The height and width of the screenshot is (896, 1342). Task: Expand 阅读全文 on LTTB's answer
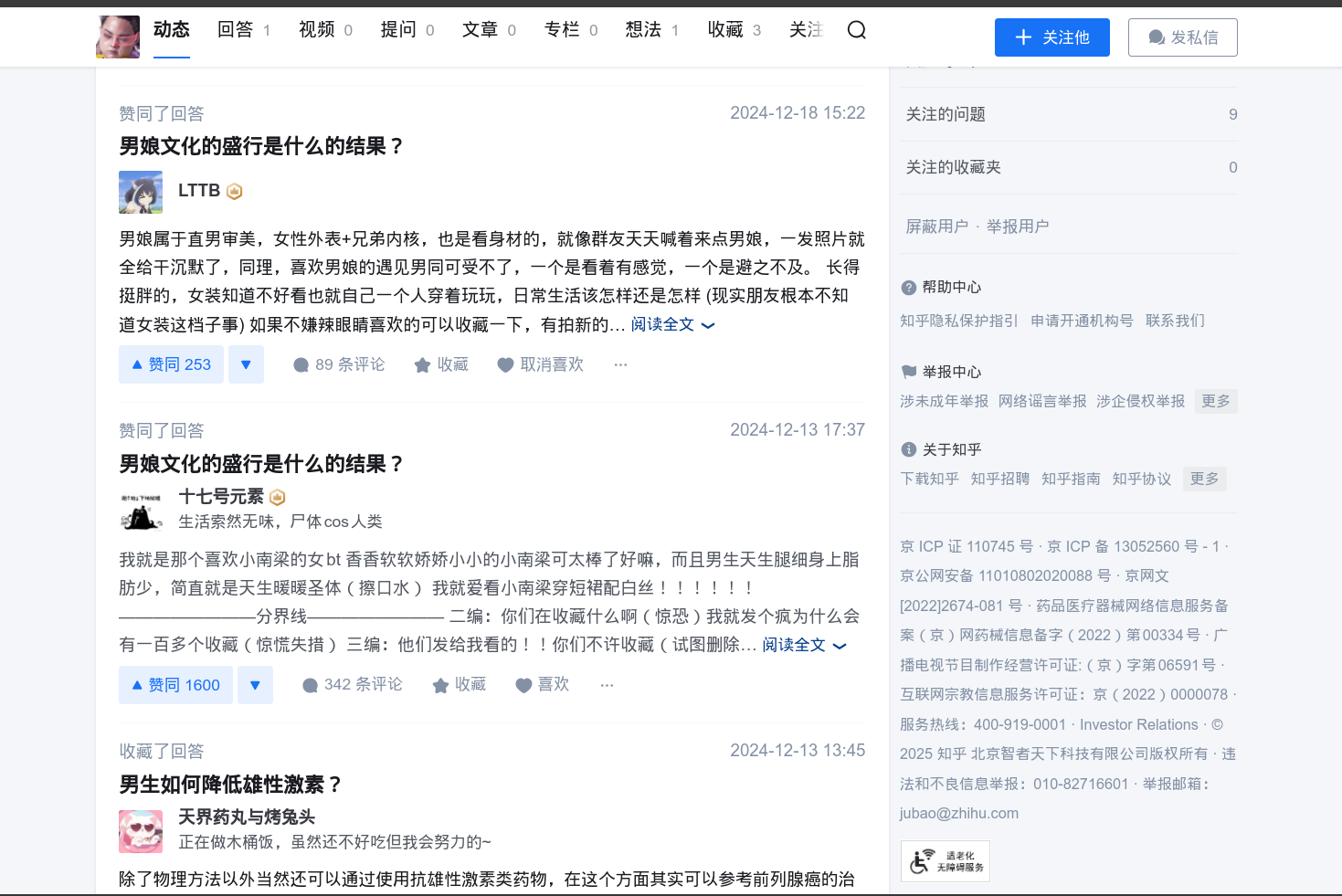(671, 325)
